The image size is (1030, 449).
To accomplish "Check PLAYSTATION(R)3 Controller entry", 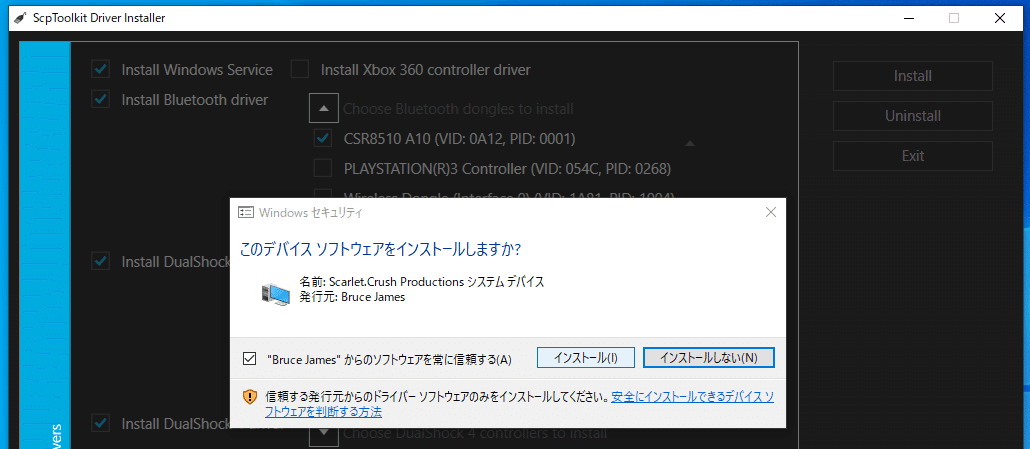I will coord(323,169).
